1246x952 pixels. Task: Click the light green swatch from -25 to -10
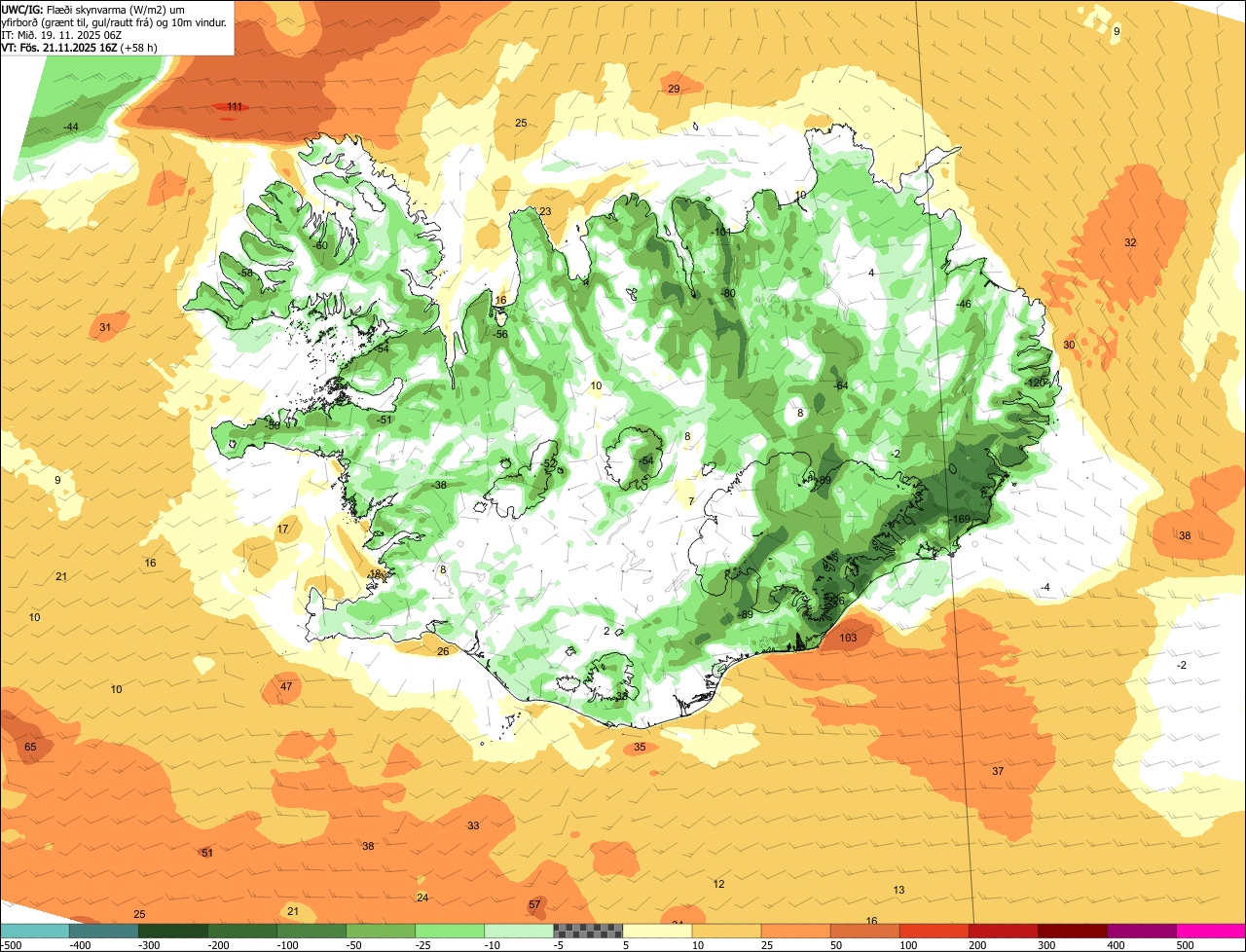(x=450, y=931)
